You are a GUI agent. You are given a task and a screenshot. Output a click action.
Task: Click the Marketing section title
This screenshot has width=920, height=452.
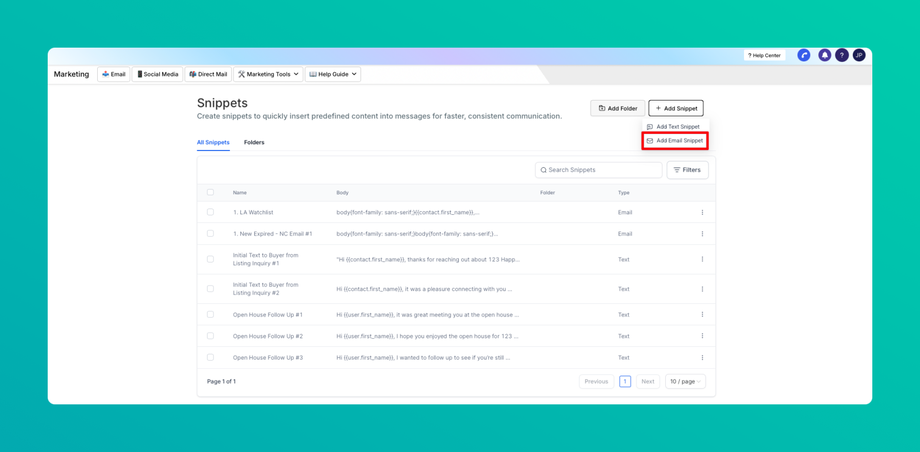click(72, 75)
